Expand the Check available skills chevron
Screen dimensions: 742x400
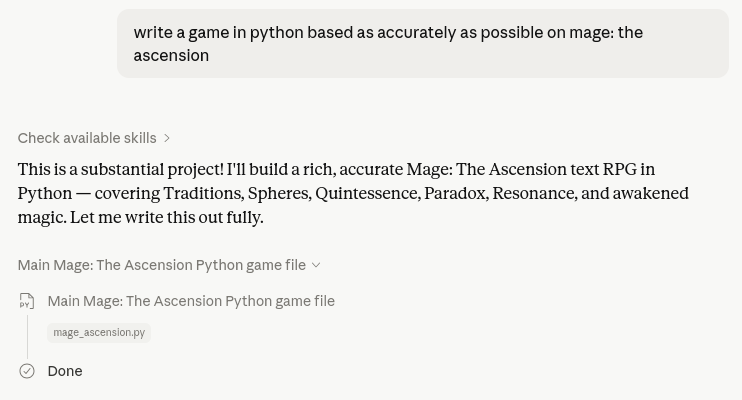click(x=167, y=138)
